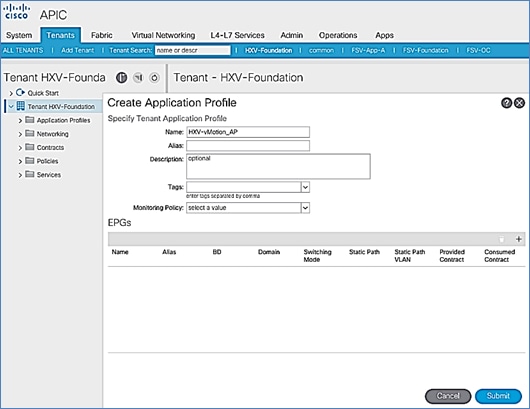Expand the Application Profiles node
The width and height of the screenshot is (530, 409).
point(20,120)
